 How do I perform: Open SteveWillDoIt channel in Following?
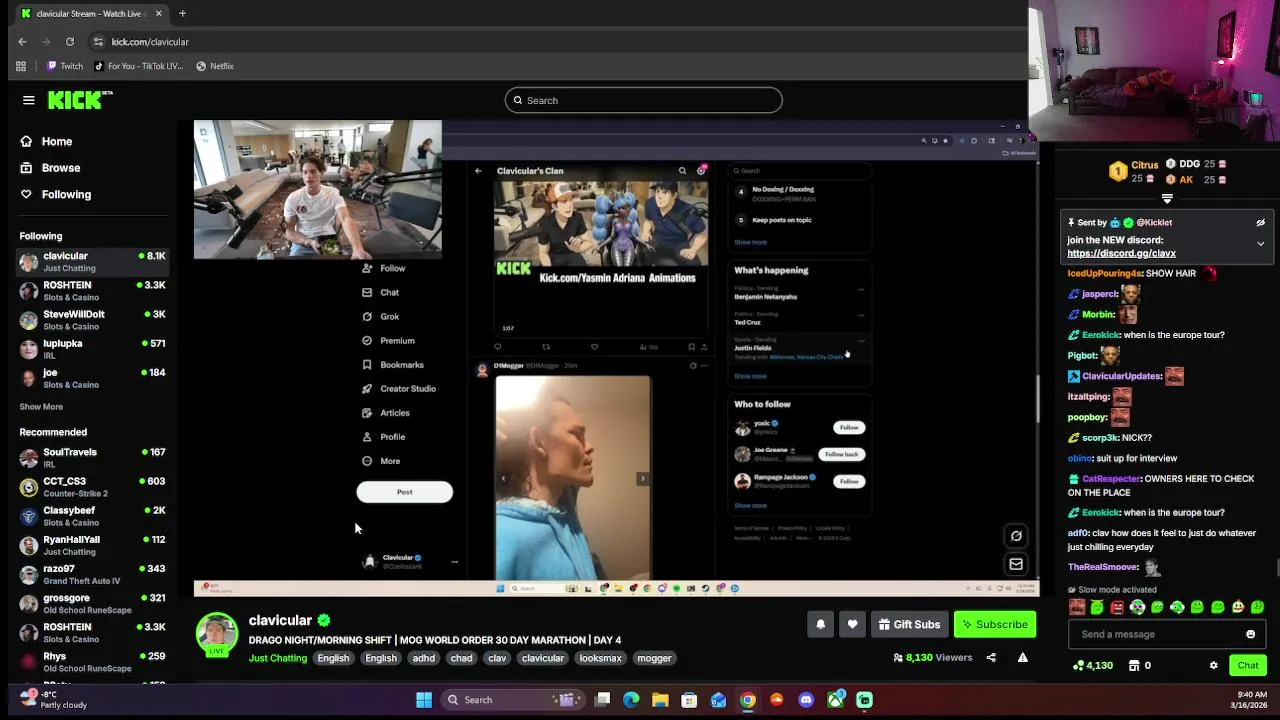tap(92, 320)
